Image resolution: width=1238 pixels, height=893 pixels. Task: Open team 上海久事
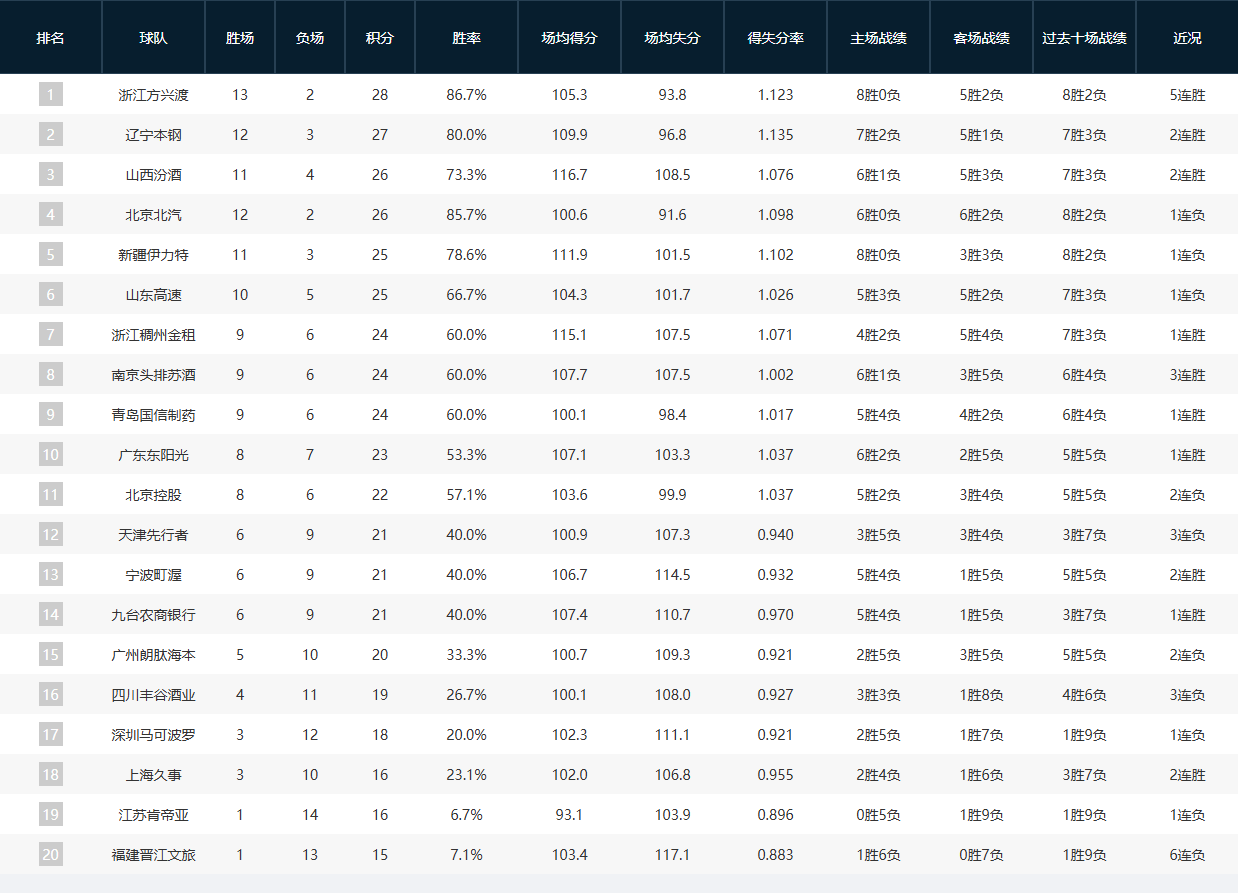(x=153, y=775)
